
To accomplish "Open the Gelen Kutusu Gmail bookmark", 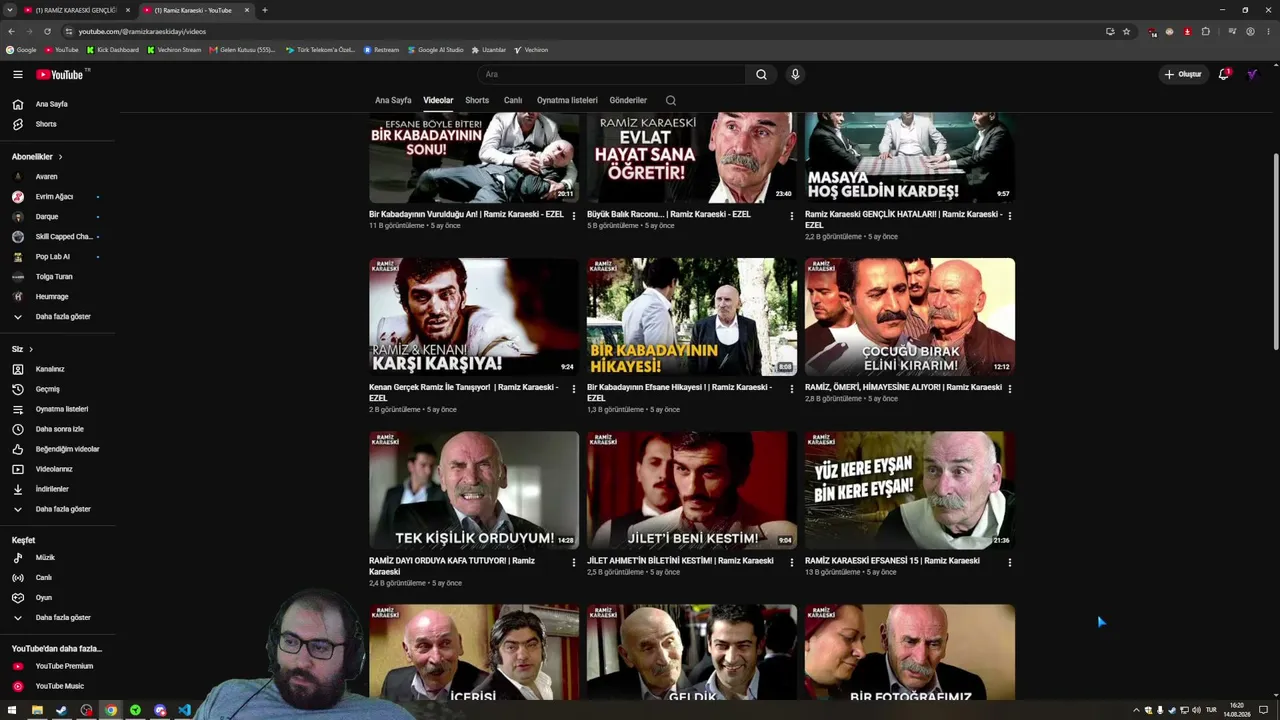I will (x=242, y=50).
